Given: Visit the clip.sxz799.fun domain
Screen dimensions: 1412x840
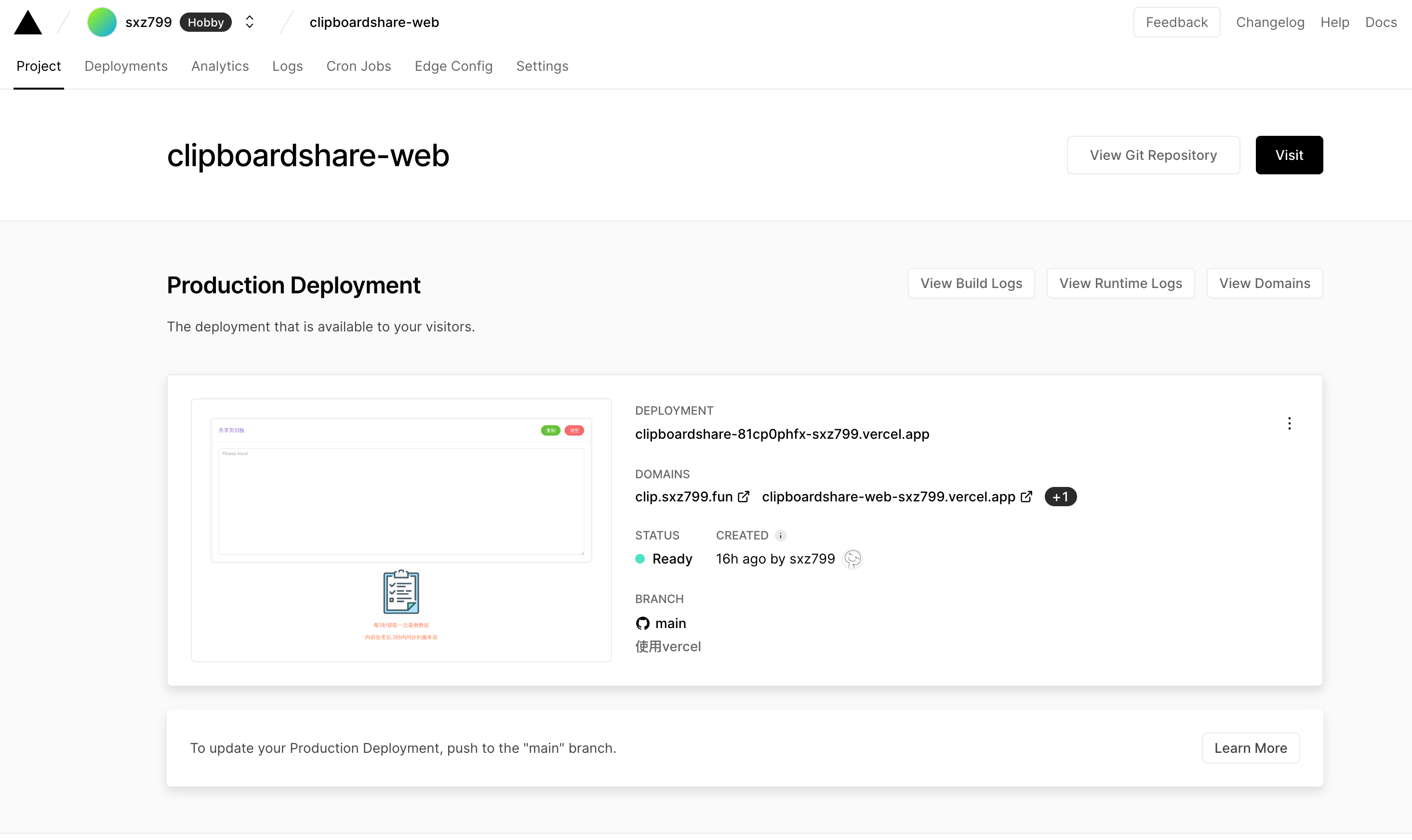Looking at the screenshot, I should (x=684, y=497).
